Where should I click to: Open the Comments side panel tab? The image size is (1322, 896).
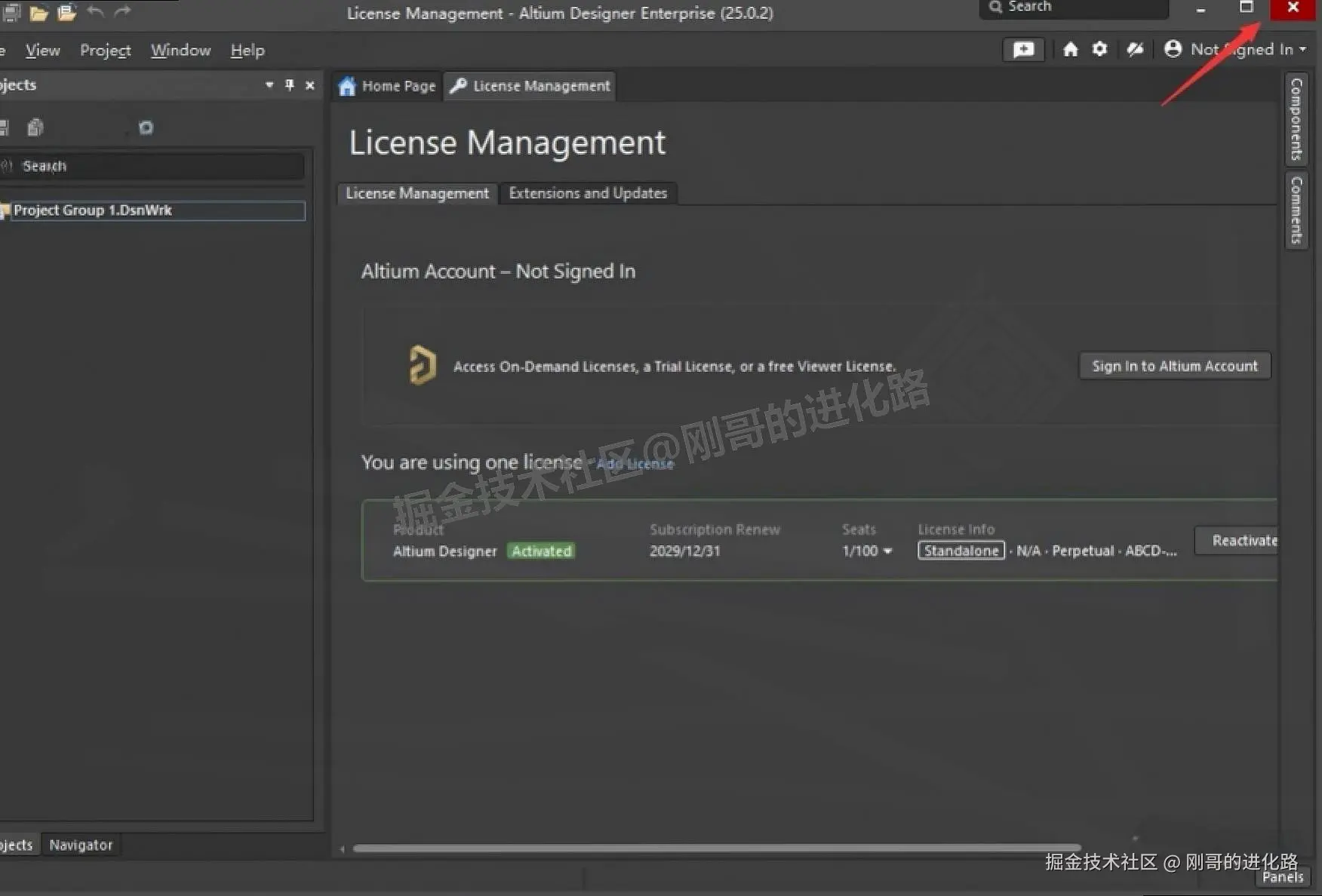[x=1296, y=210]
